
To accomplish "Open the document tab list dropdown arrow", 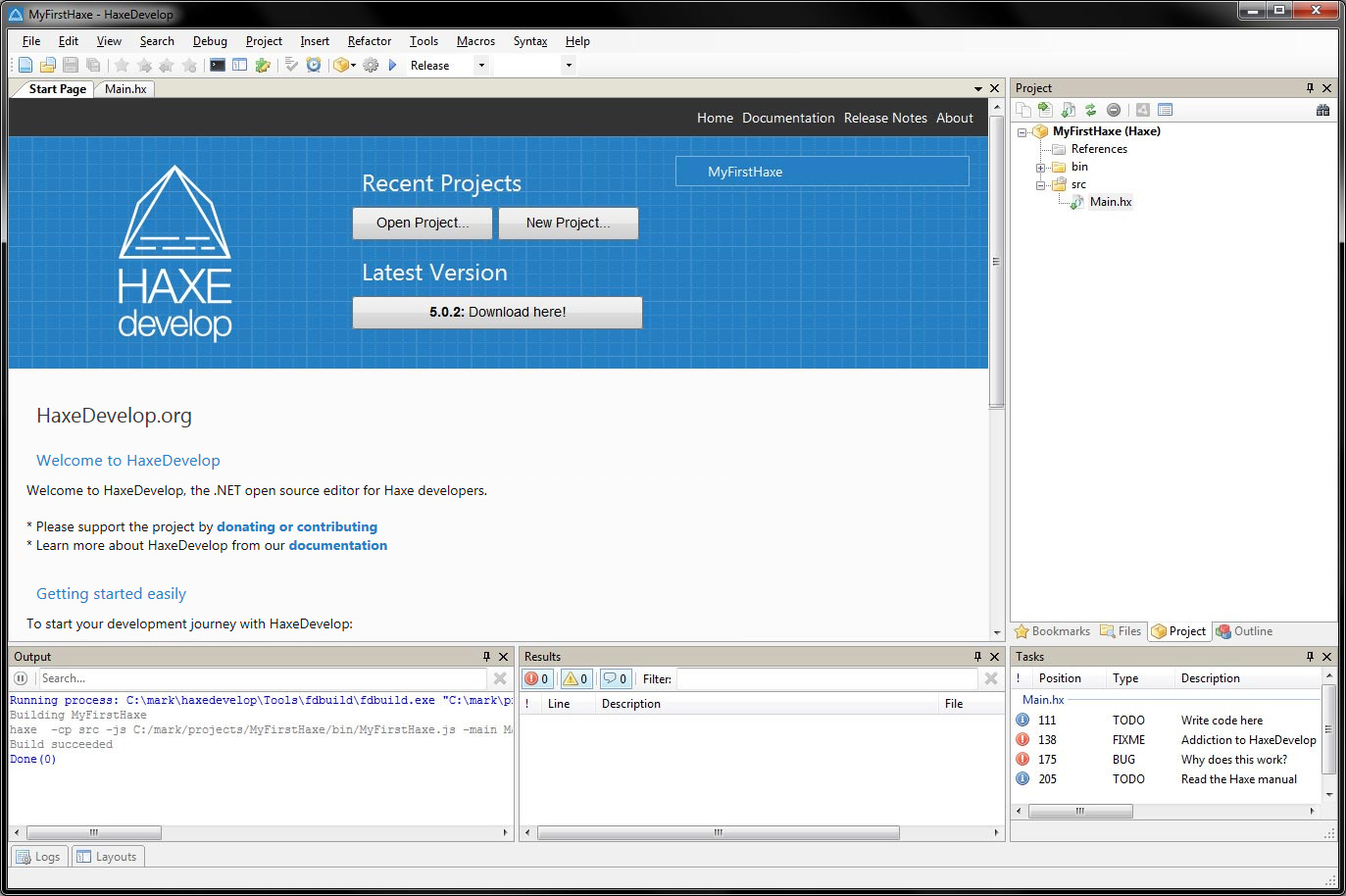I will click(977, 89).
